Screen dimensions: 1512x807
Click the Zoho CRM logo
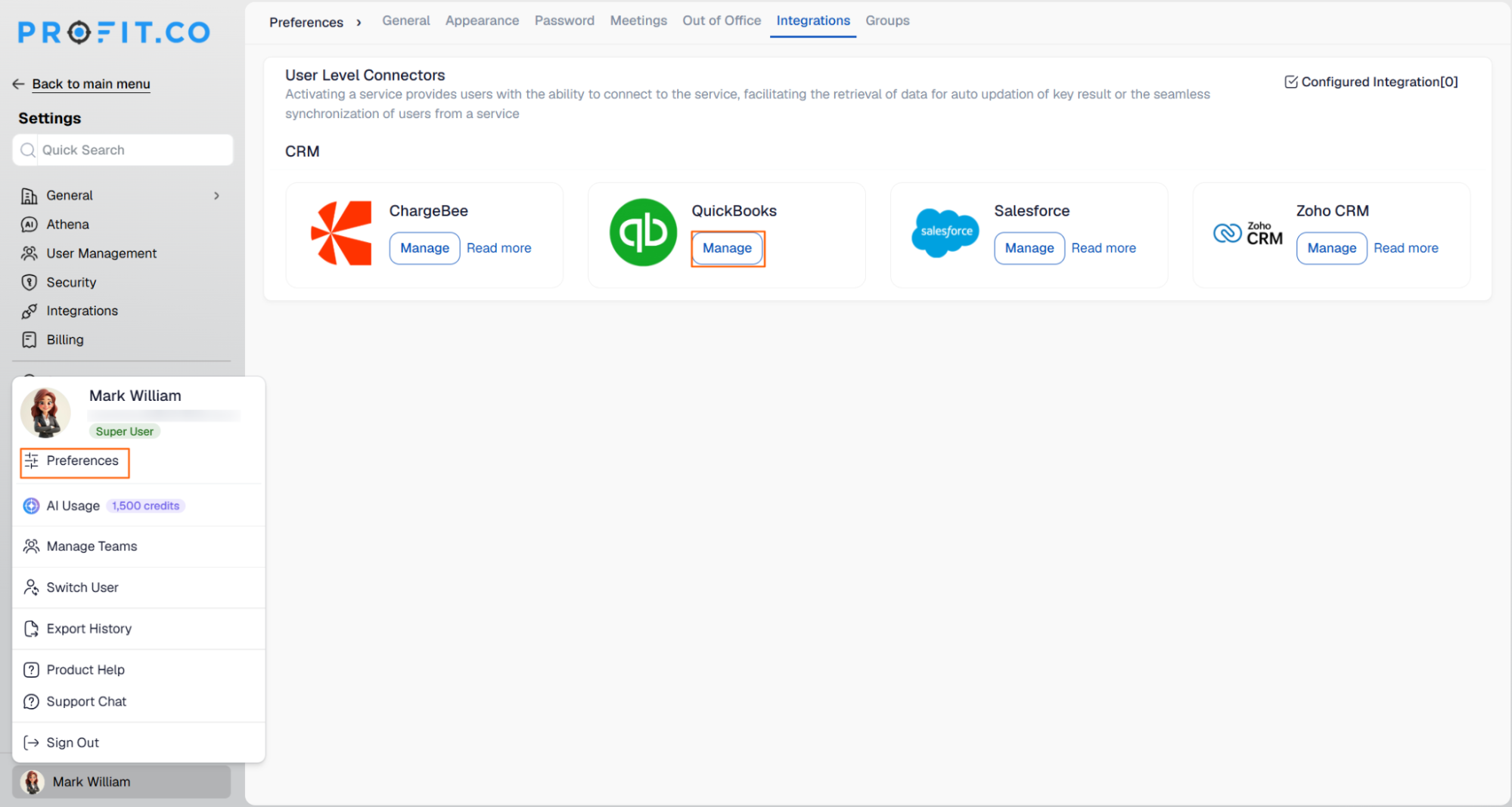pyautogui.click(x=1248, y=233)
